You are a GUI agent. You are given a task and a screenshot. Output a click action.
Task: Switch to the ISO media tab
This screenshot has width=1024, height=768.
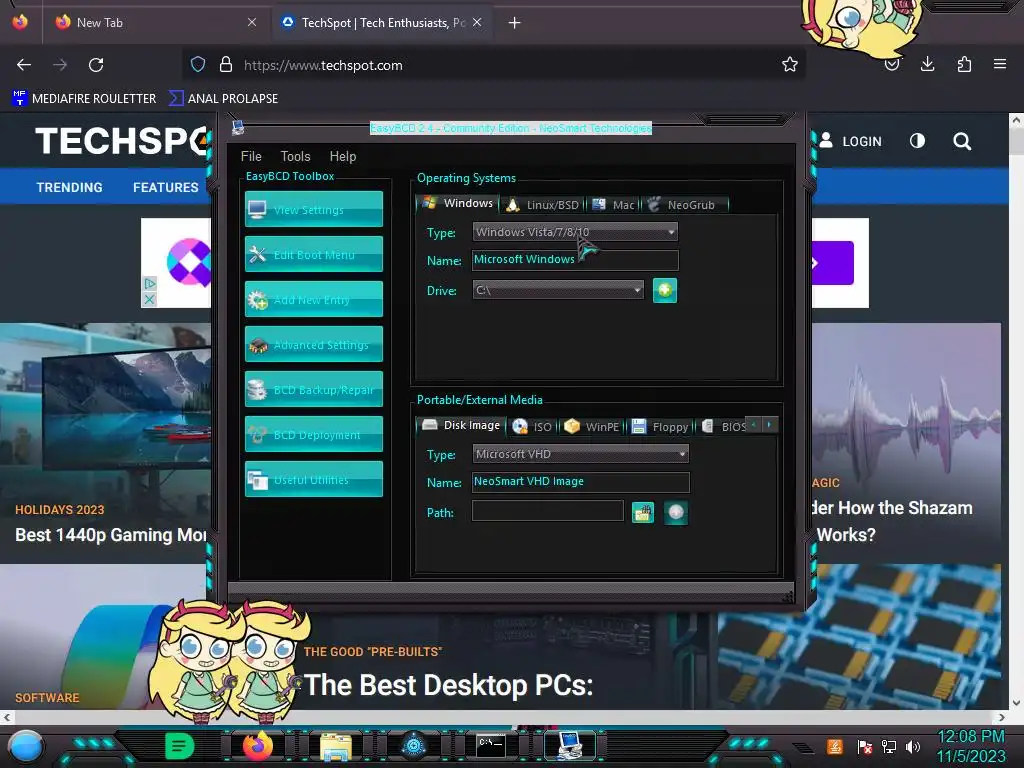coord(532,426)
